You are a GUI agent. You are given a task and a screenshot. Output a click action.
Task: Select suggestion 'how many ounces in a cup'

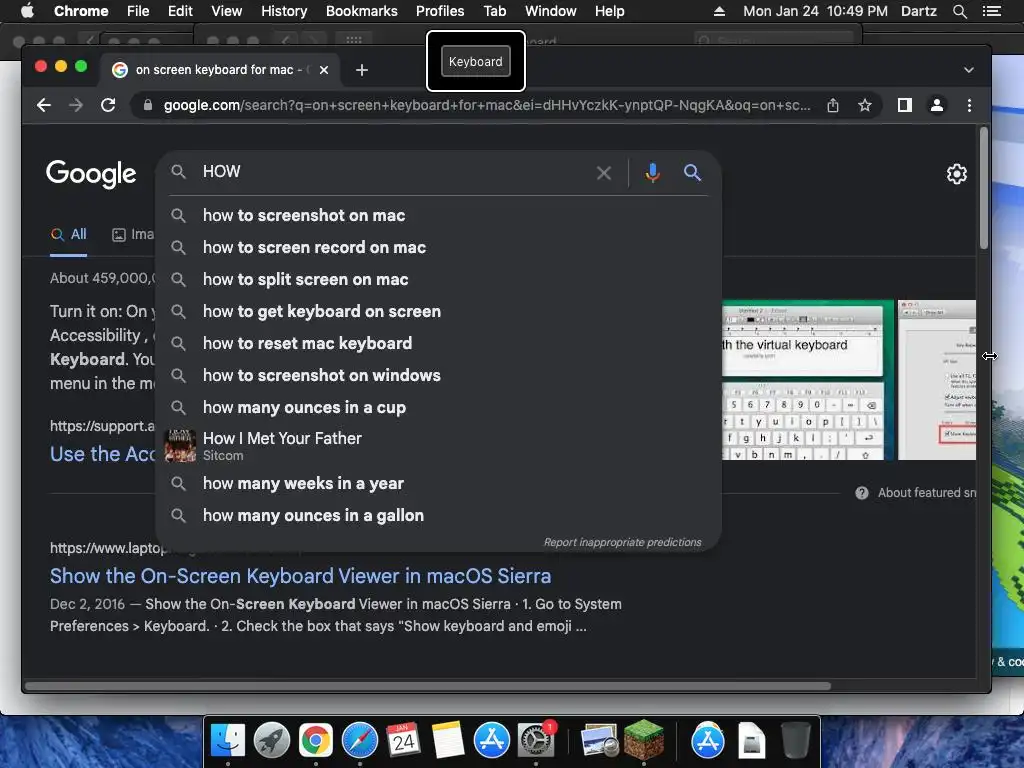[438, 408]
